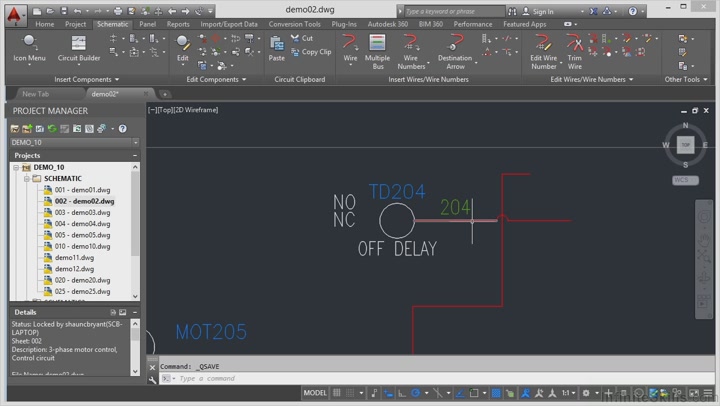The image size is (720, 406).
Task: Switch to the Home ribbon tab
Action: click(x=45, y=24)
